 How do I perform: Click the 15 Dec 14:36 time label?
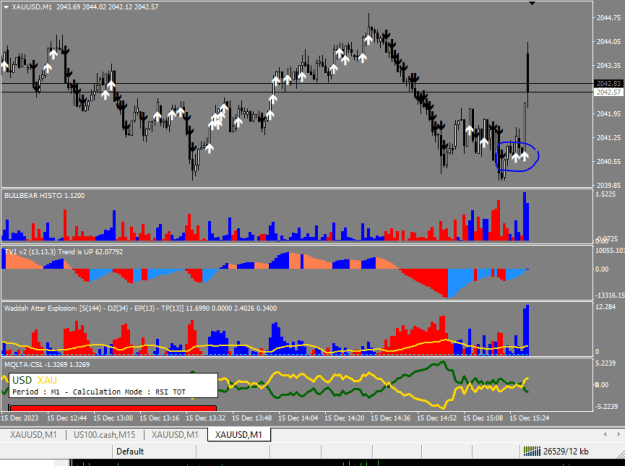coord(391,418)
